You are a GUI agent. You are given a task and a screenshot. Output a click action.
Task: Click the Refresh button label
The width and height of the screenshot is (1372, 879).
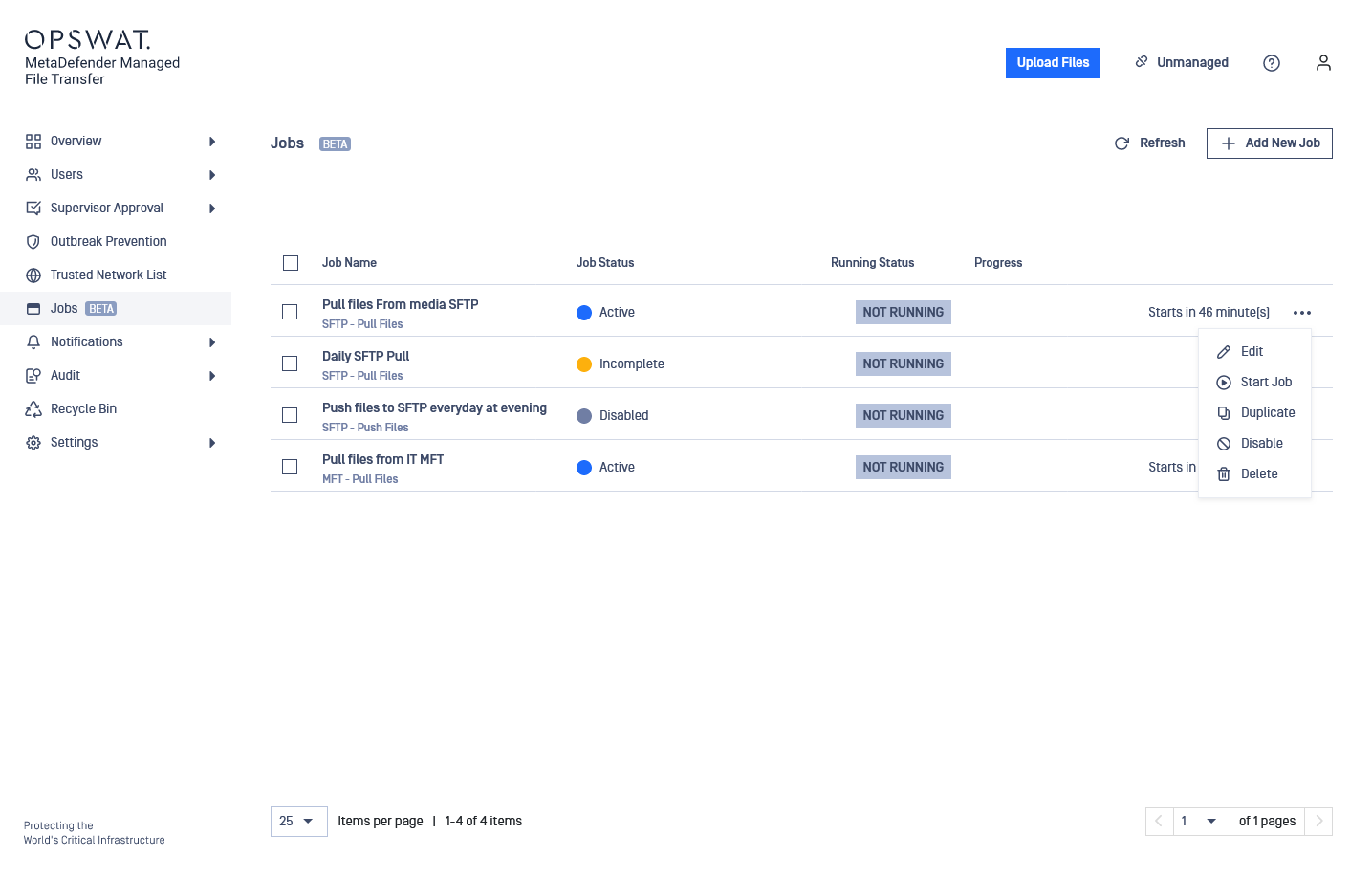pos(1162,143)
